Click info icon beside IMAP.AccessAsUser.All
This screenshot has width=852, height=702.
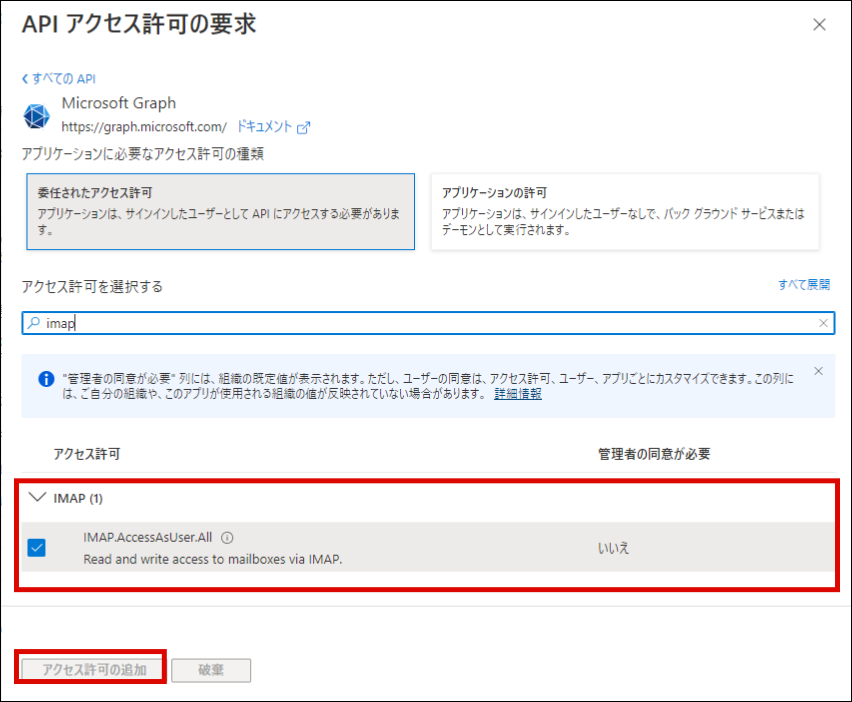tap(227, 538)
